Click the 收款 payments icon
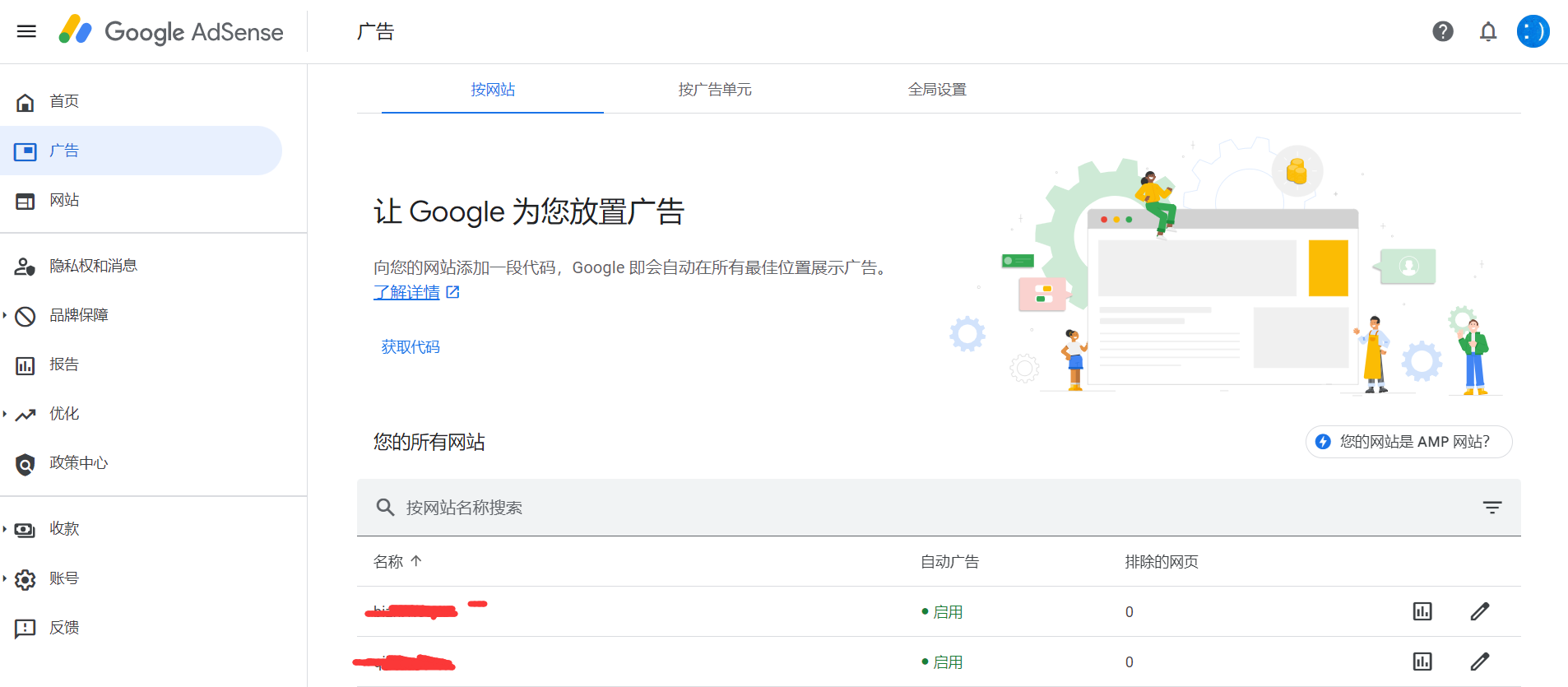The width and height of the screenshot is (1568, 687). pos(26,530)
